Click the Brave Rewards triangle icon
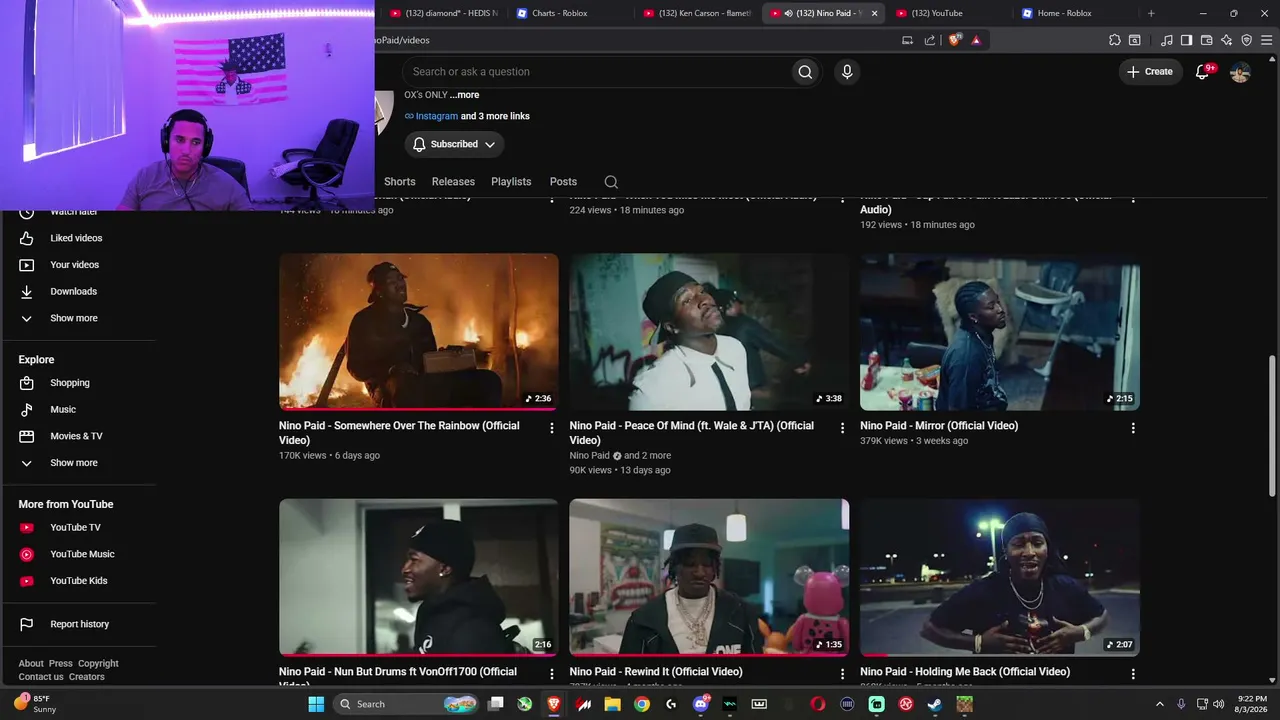The height and width of the screenshot is (720, 1280). coord(976,40)
